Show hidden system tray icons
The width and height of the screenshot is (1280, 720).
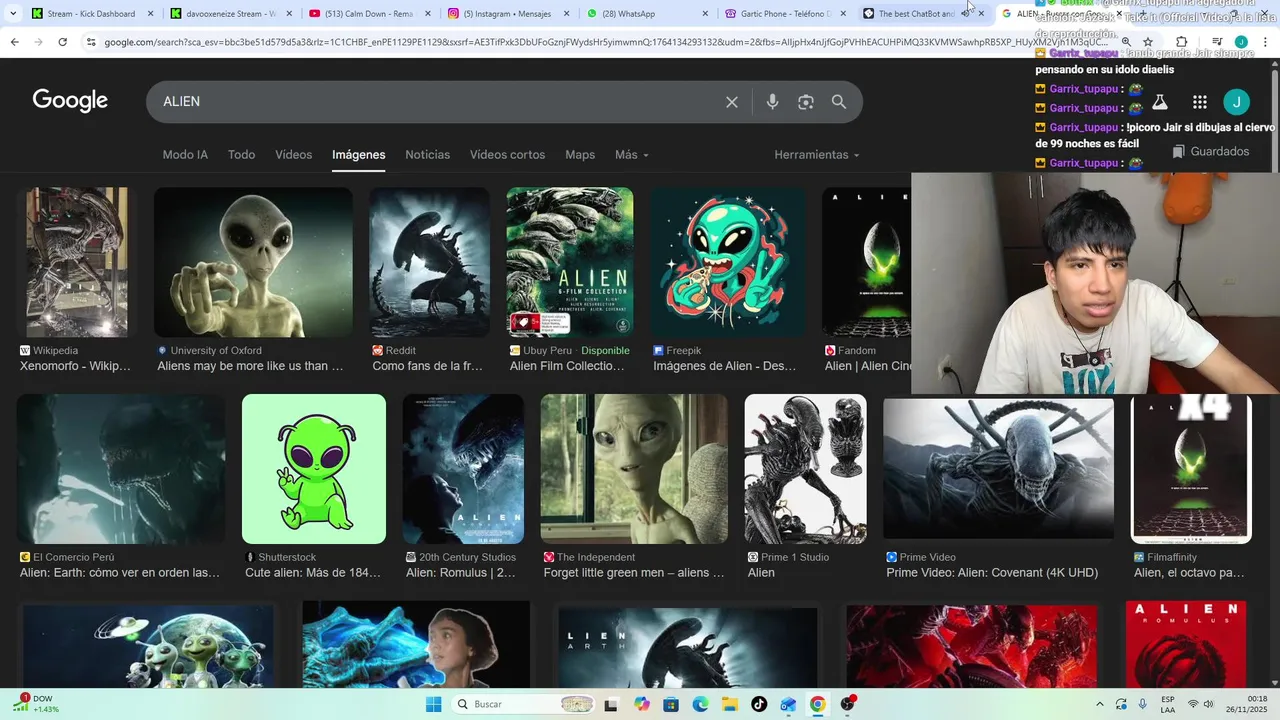pyautogui.click(x=1100, y=704)
